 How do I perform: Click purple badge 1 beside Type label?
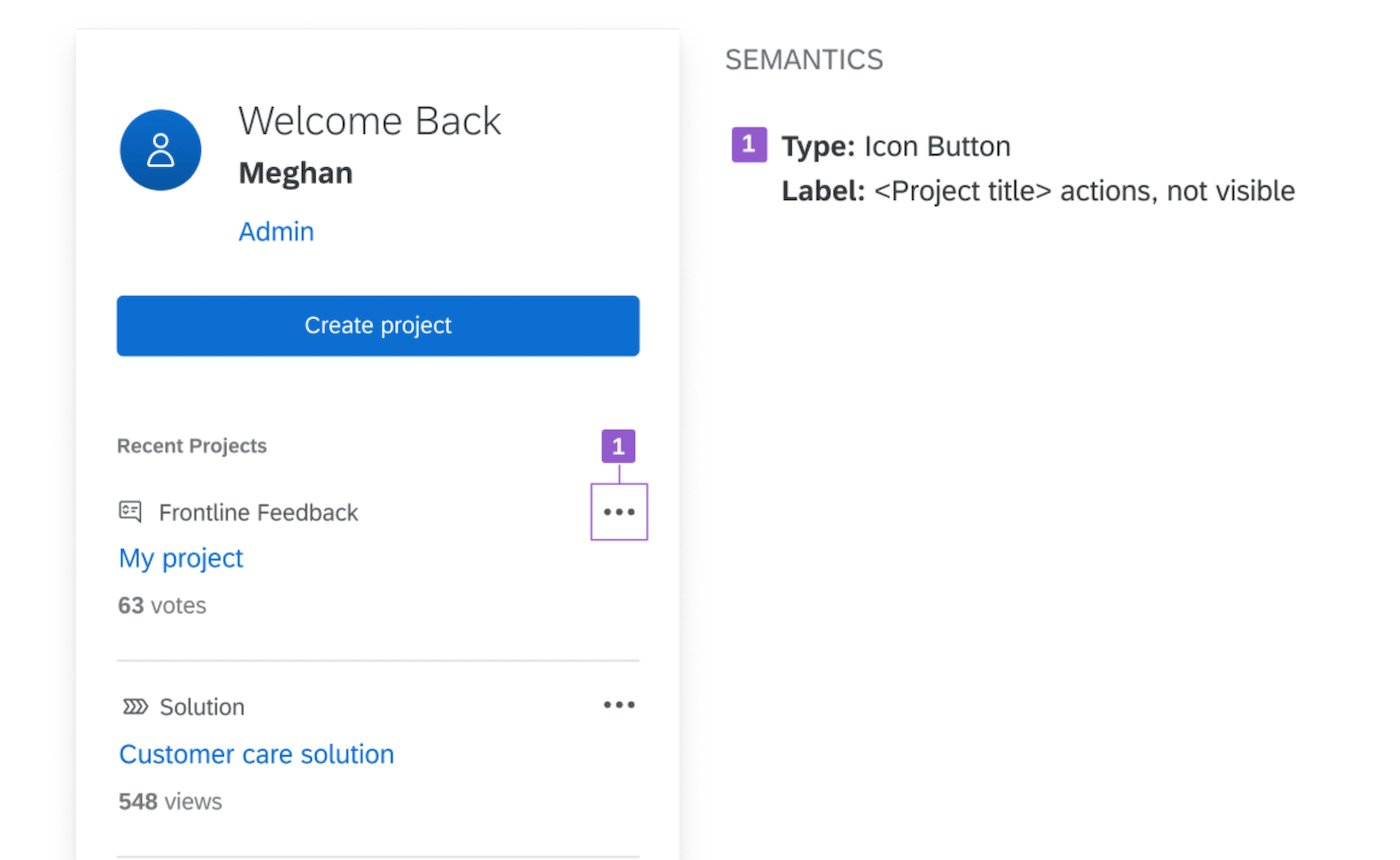point(749,145)
